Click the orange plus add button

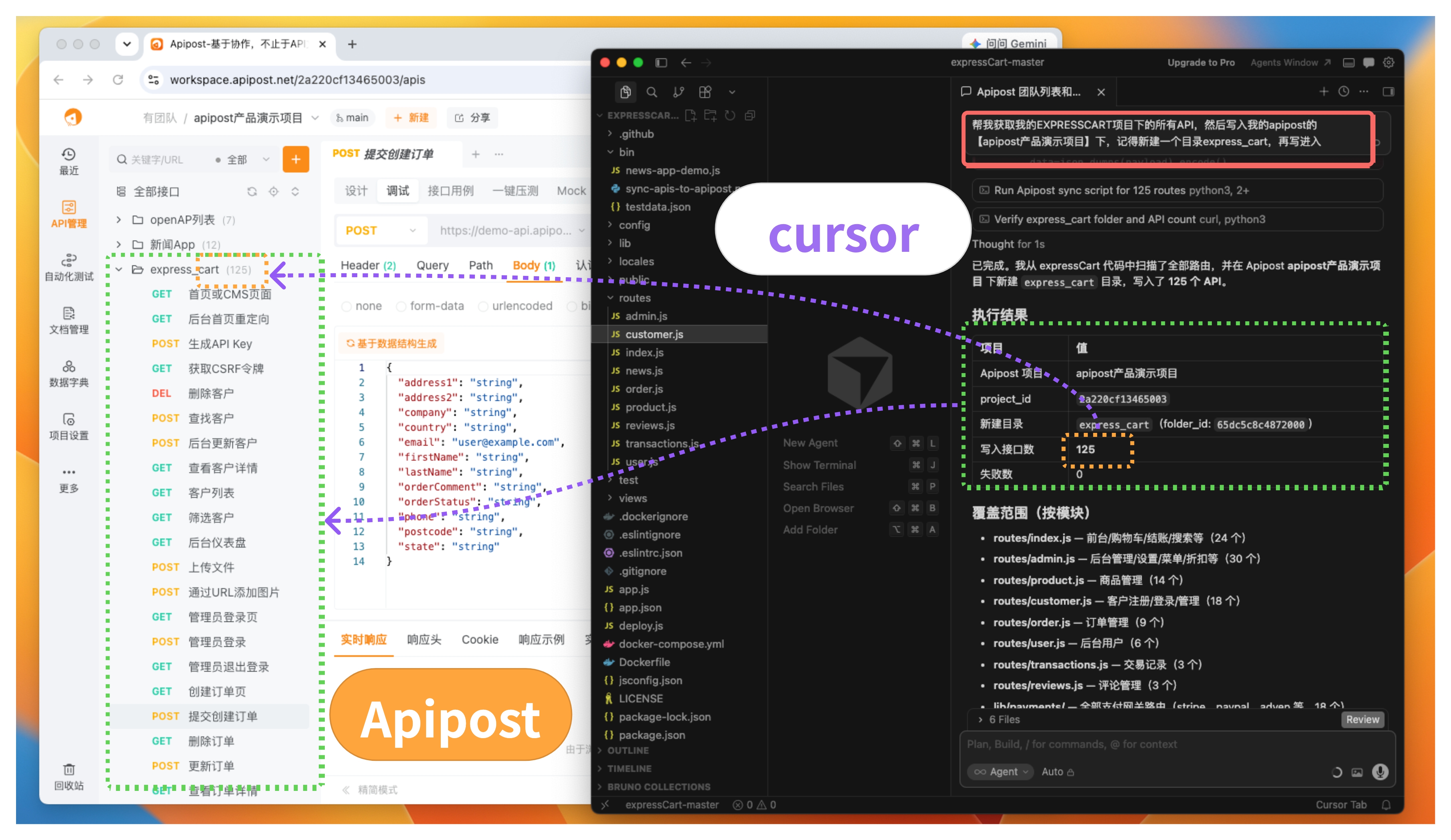(x=296, y=159)
